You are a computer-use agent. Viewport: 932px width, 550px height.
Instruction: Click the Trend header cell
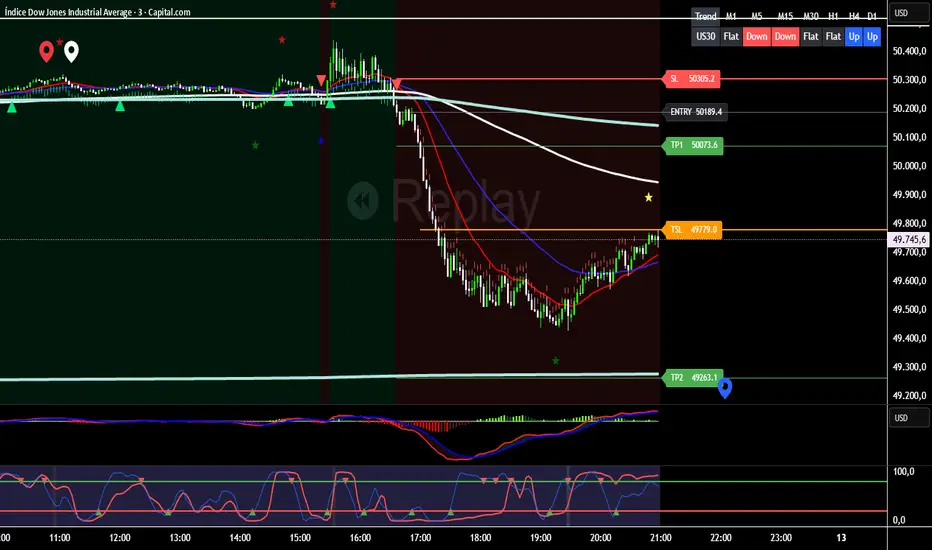[x=706, y=16]
